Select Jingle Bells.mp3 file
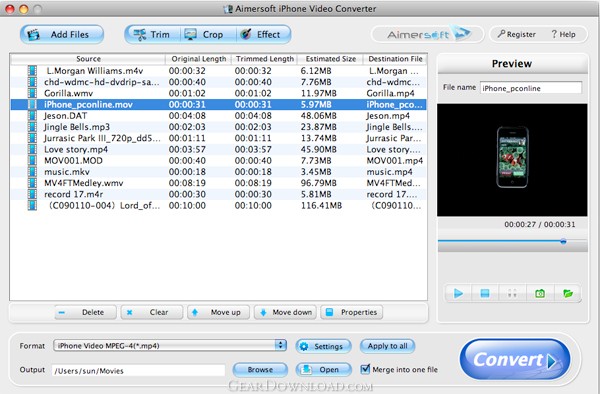Screen dimensions: 600x394 [x=218, y=127]
